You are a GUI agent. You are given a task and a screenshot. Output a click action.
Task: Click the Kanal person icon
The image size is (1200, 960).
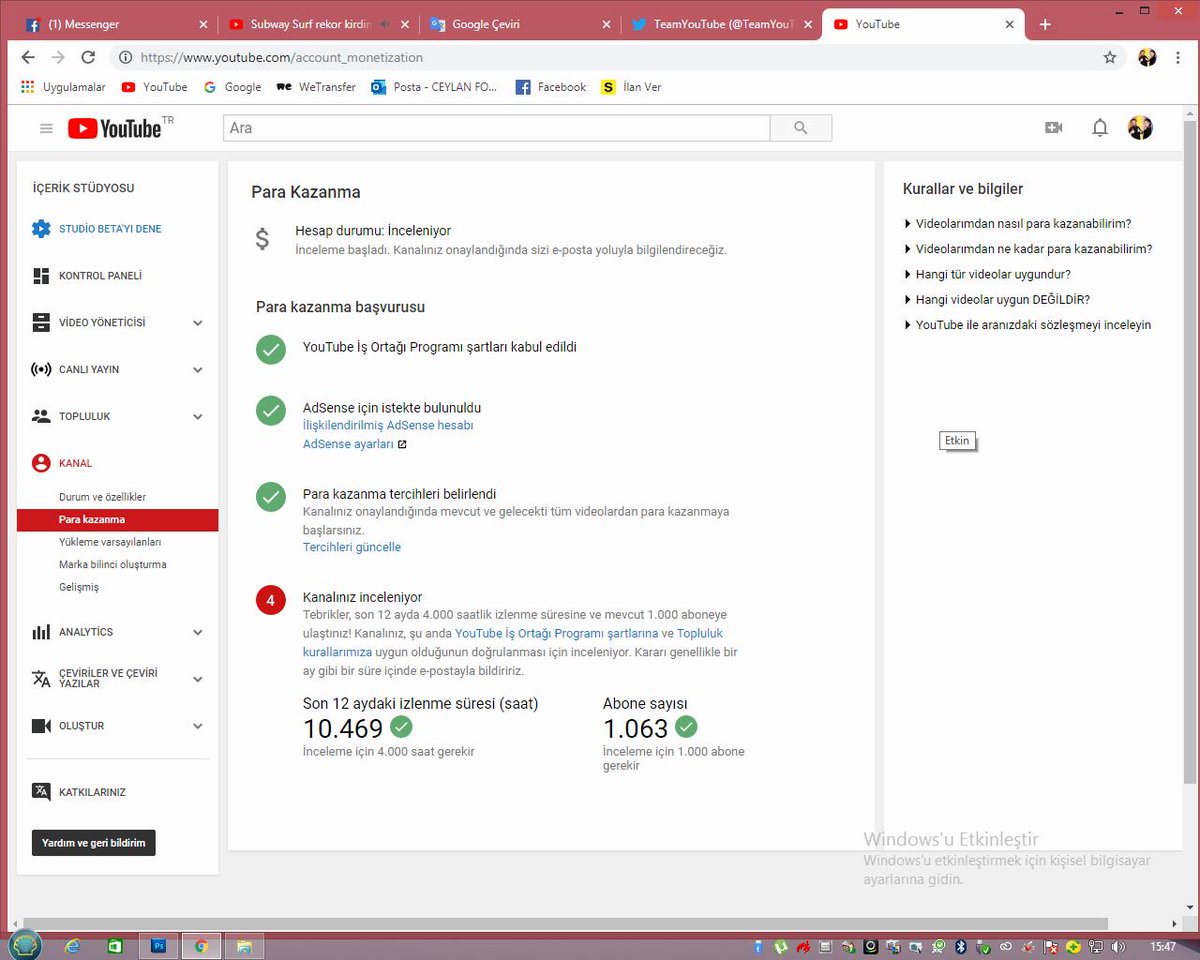coord(41,463)
